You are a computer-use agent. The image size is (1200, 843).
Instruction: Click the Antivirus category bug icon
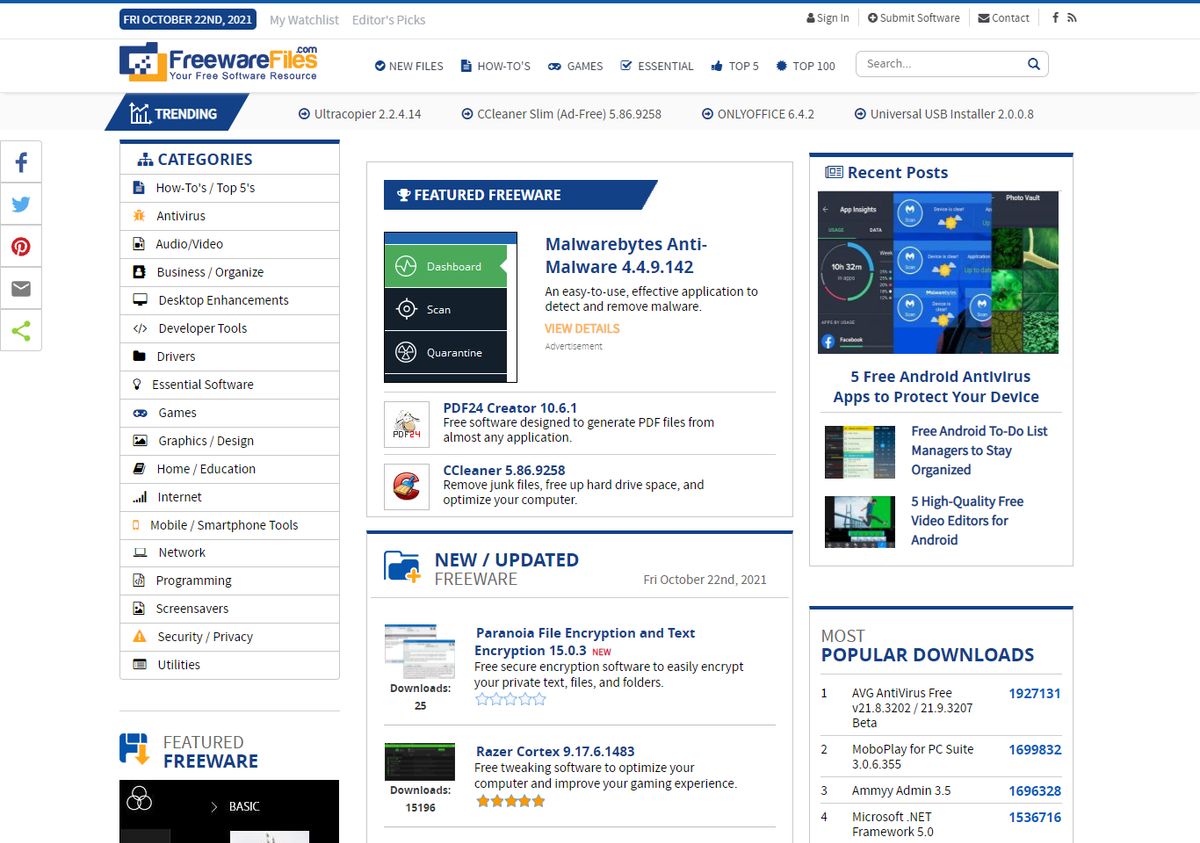(x=139, y=216)
